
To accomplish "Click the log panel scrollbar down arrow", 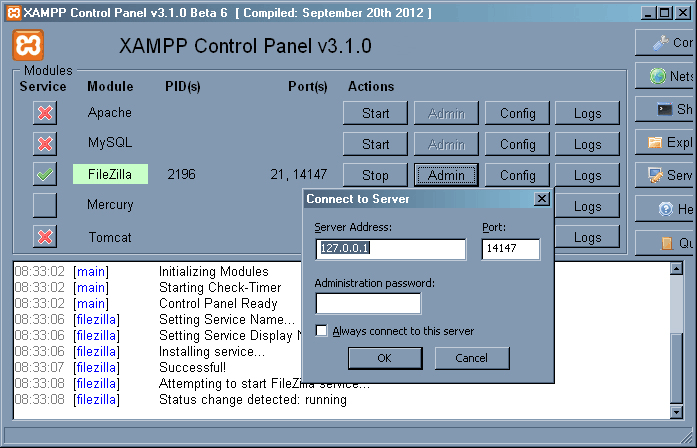I will click(678, 411).
